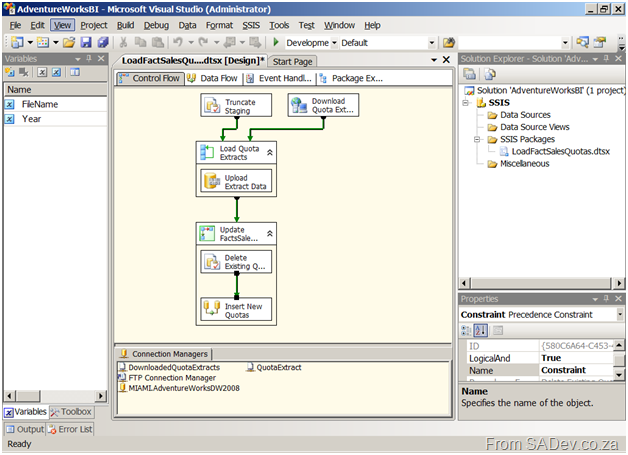Open the Output window tab
The width and height of the screenshot is (628, 455).
pos(25,429)
